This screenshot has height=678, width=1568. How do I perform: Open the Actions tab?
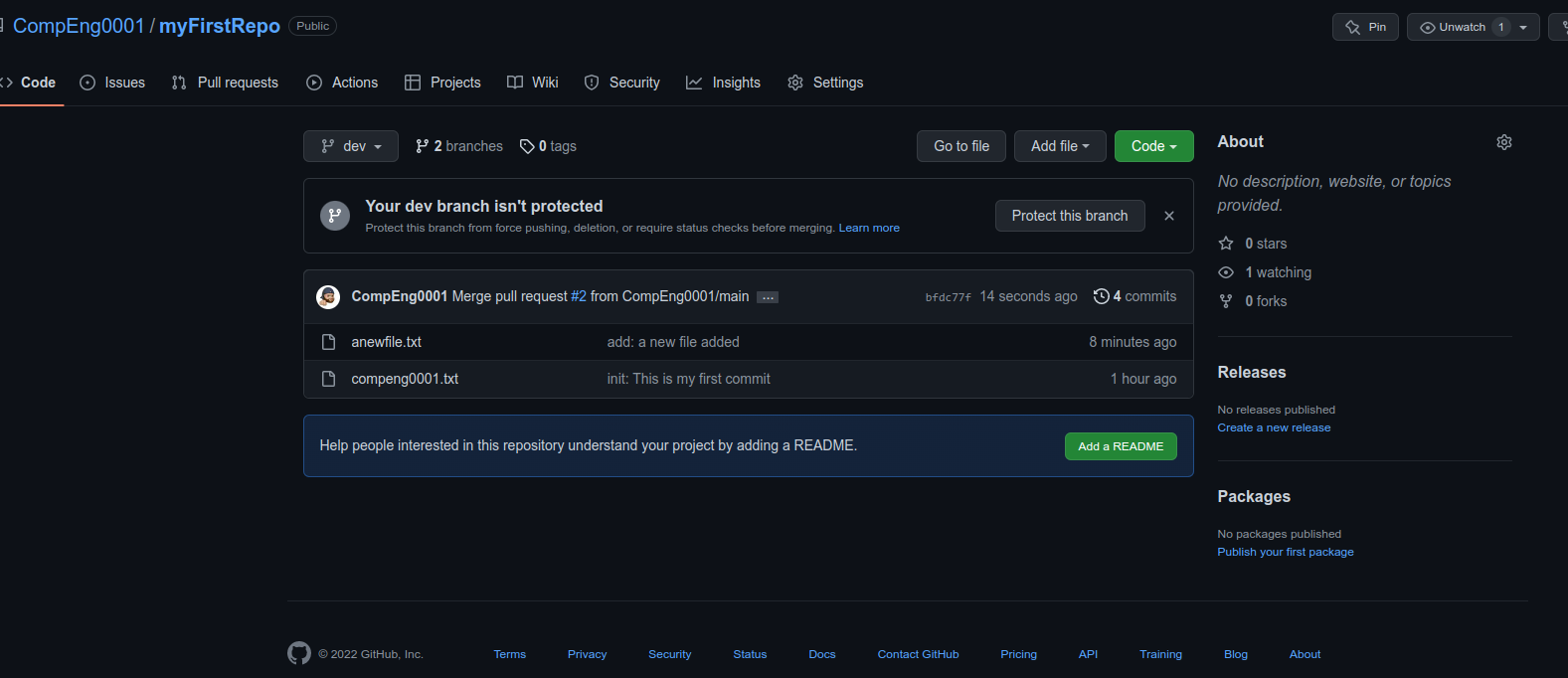pos(343,83)
